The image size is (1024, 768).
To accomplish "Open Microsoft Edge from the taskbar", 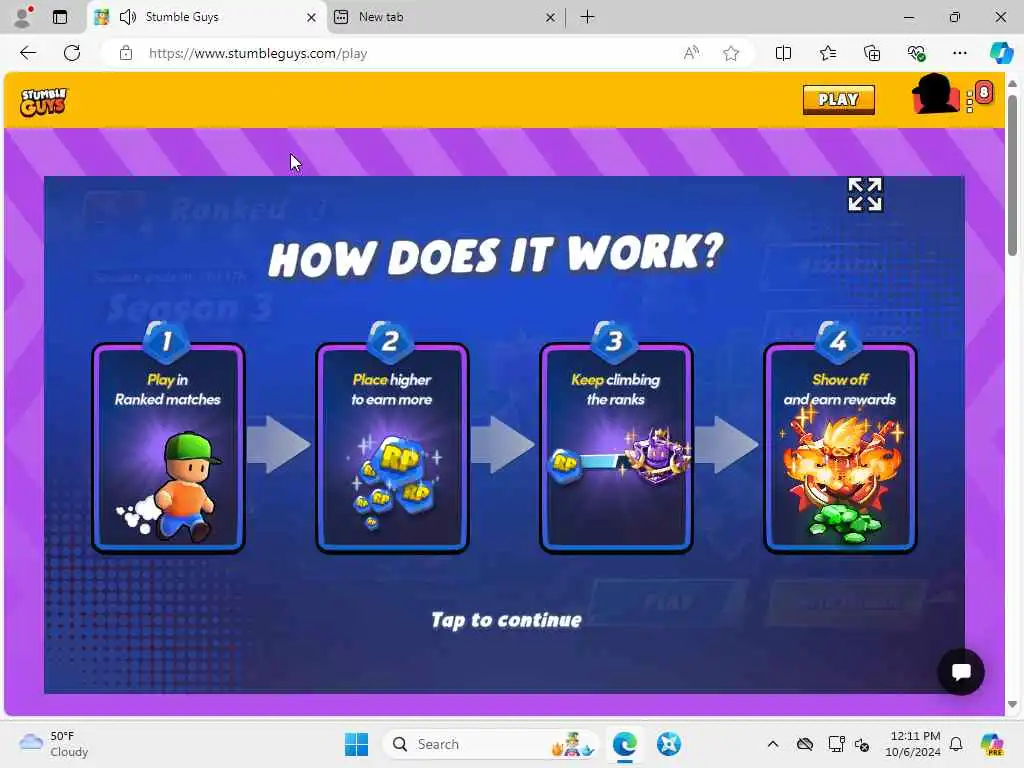I will (624, 744).
